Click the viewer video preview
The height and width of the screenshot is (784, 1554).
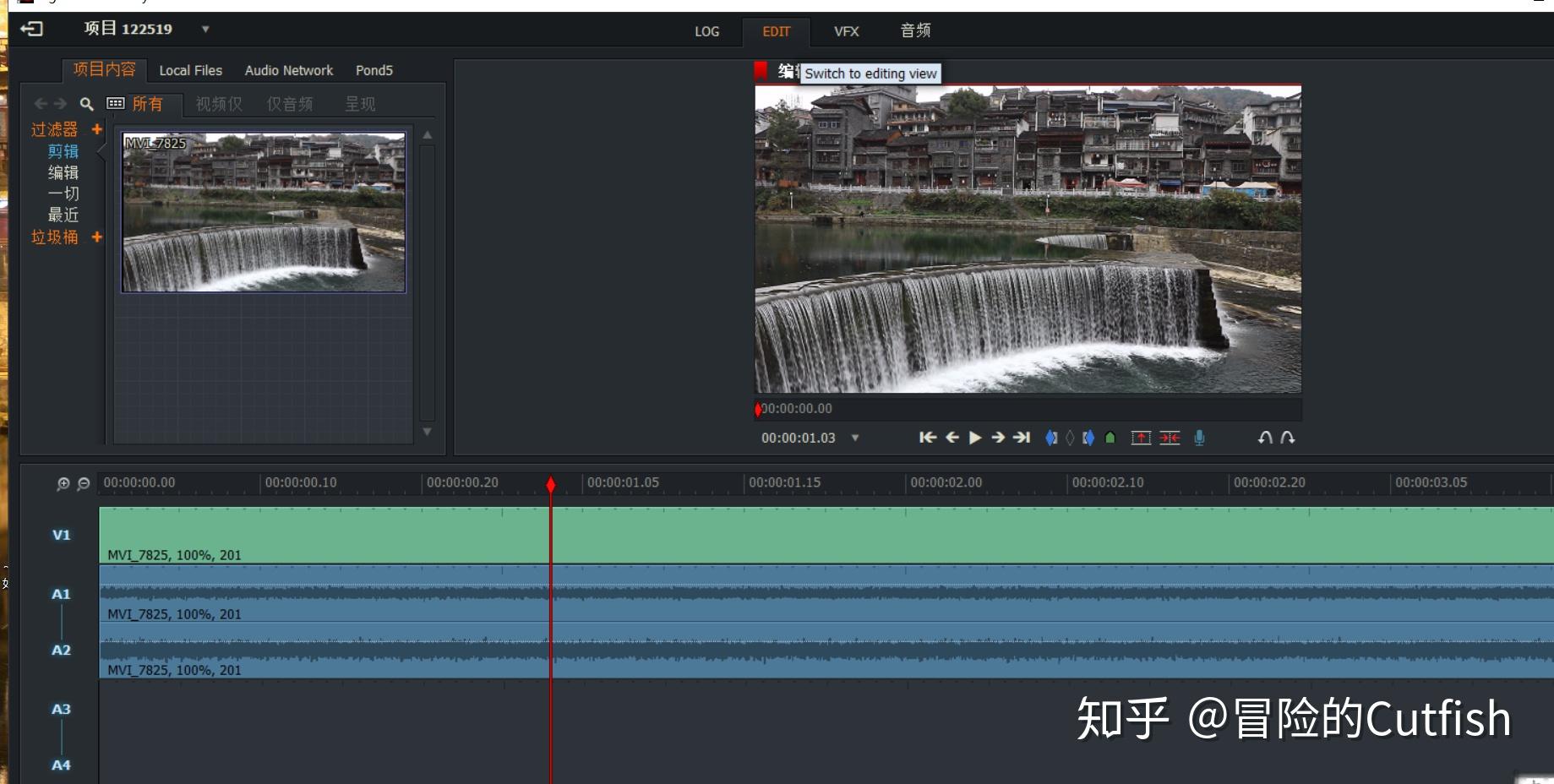(x=1028, y=239)
